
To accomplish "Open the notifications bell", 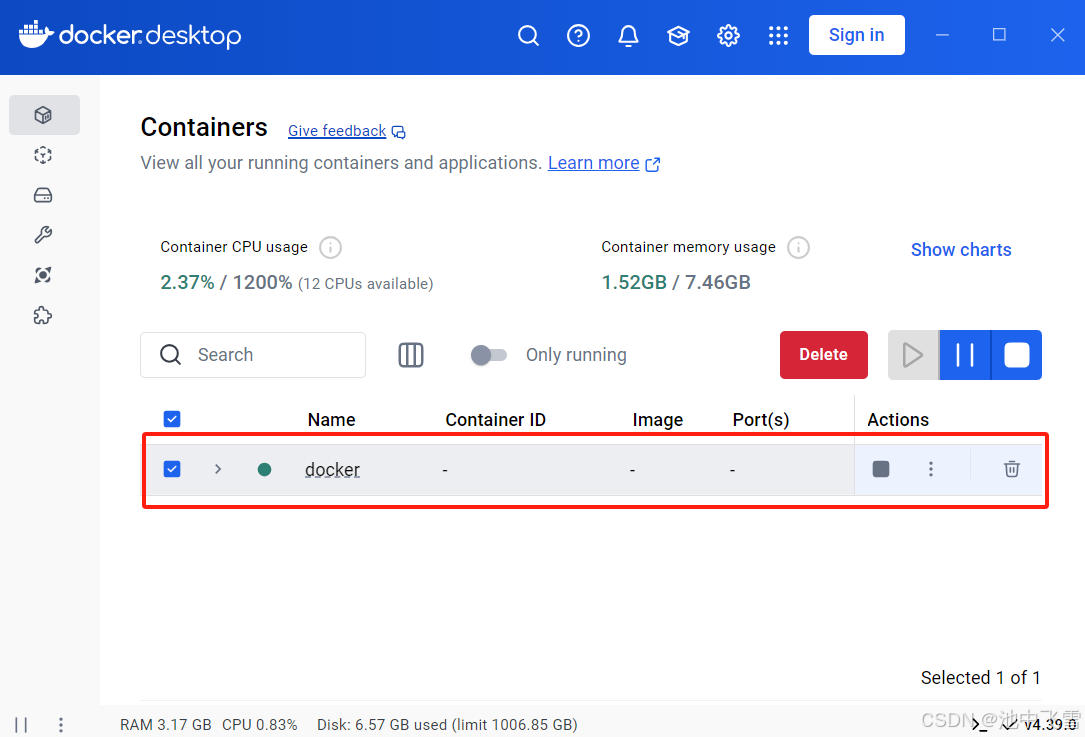I will pyautogui.click(x=628, y=35).
